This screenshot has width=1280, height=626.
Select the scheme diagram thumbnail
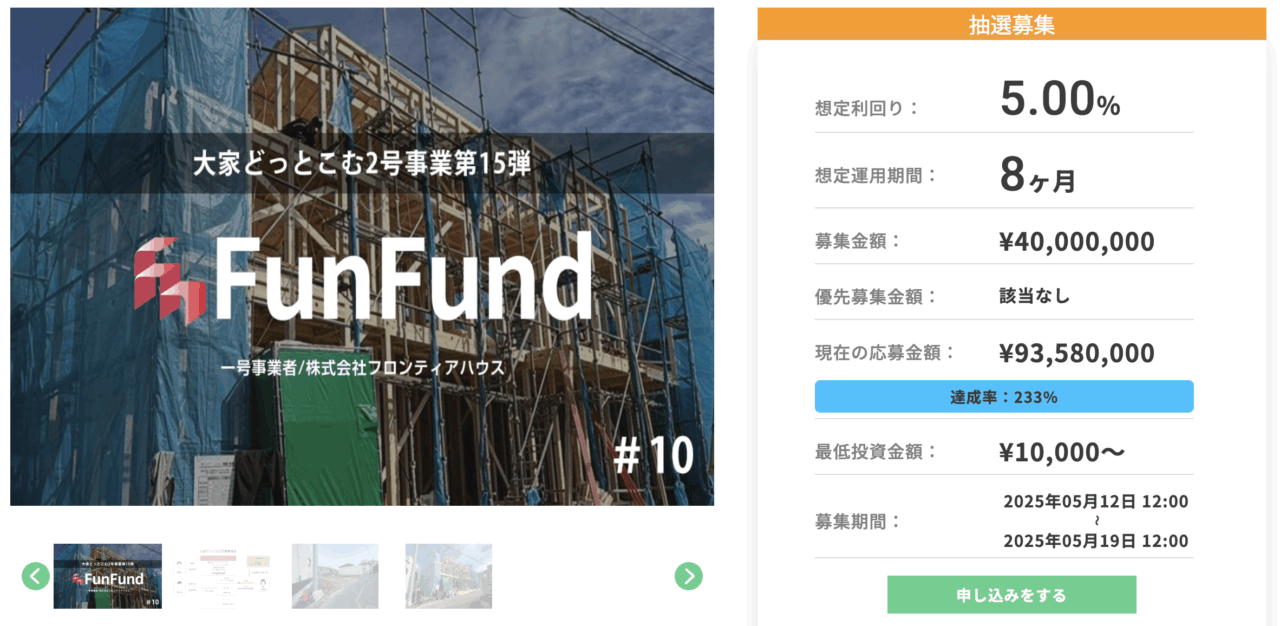[x=223, y=576]
